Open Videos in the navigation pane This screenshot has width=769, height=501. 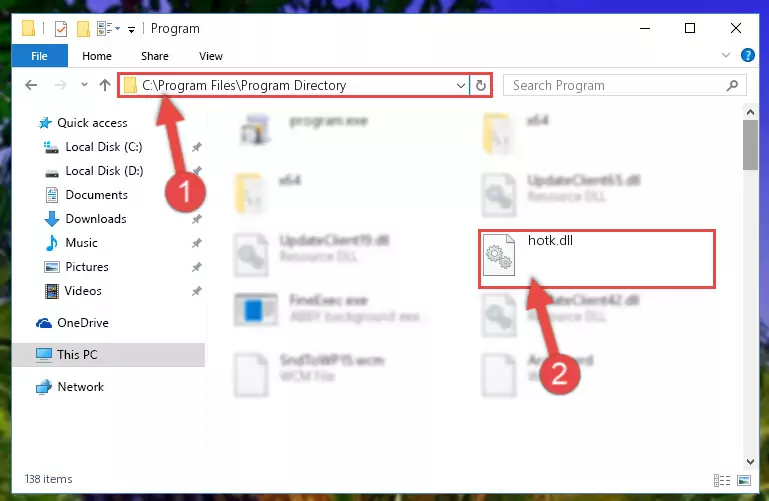83,291
